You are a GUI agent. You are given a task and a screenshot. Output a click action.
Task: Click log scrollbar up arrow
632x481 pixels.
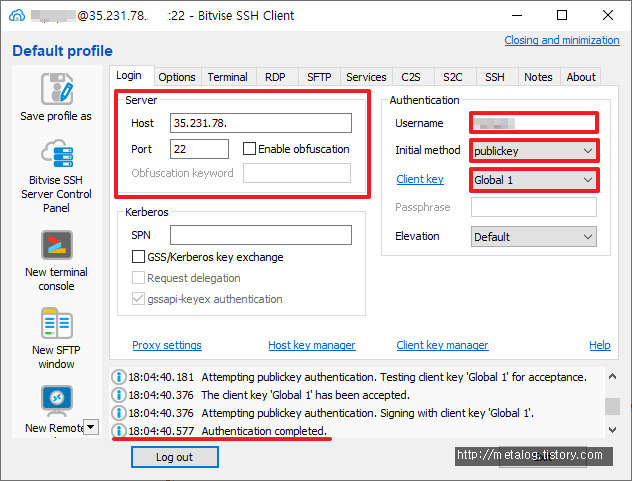click(x=612, y=377)
